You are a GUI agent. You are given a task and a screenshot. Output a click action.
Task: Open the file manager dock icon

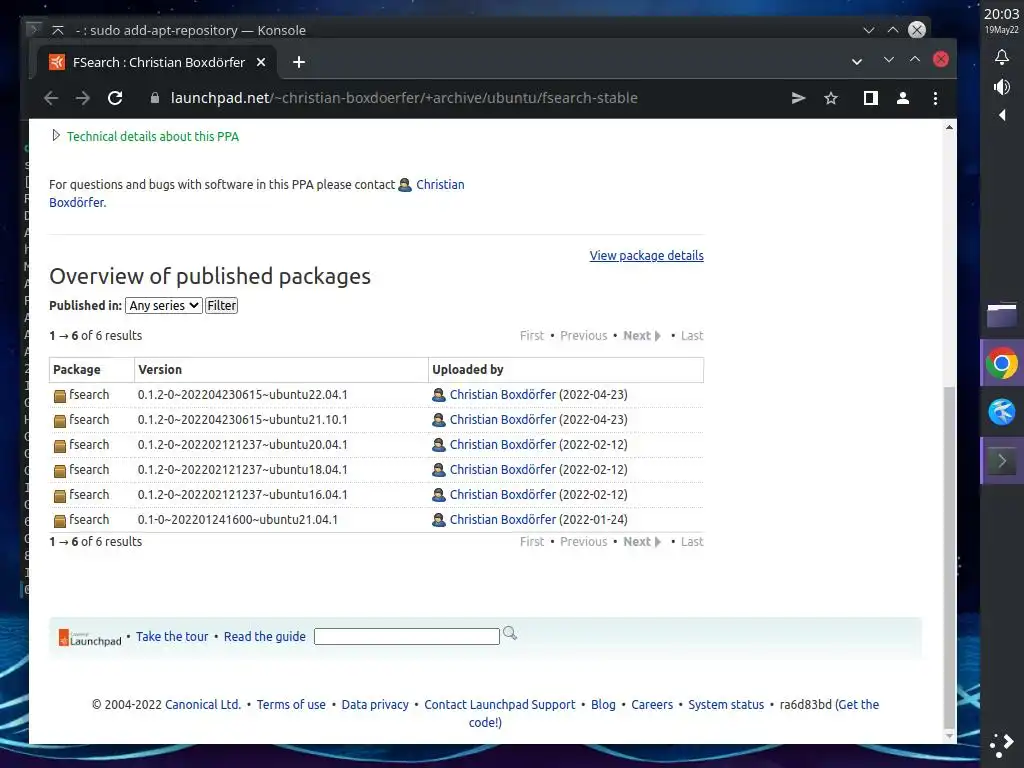tap(1002, 315)
